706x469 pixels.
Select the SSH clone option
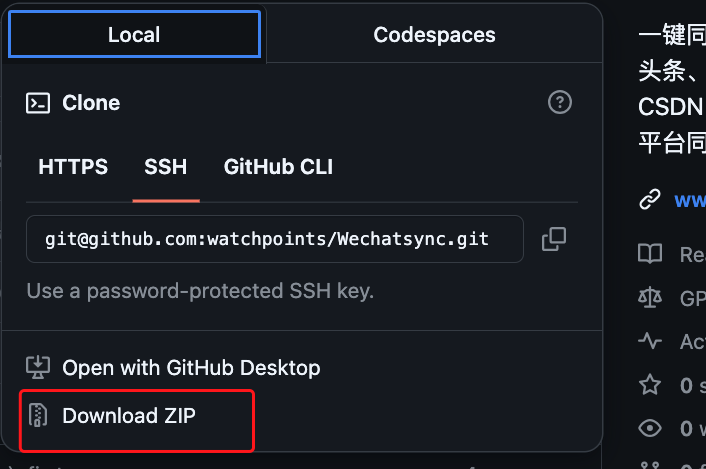coord(166,167)
